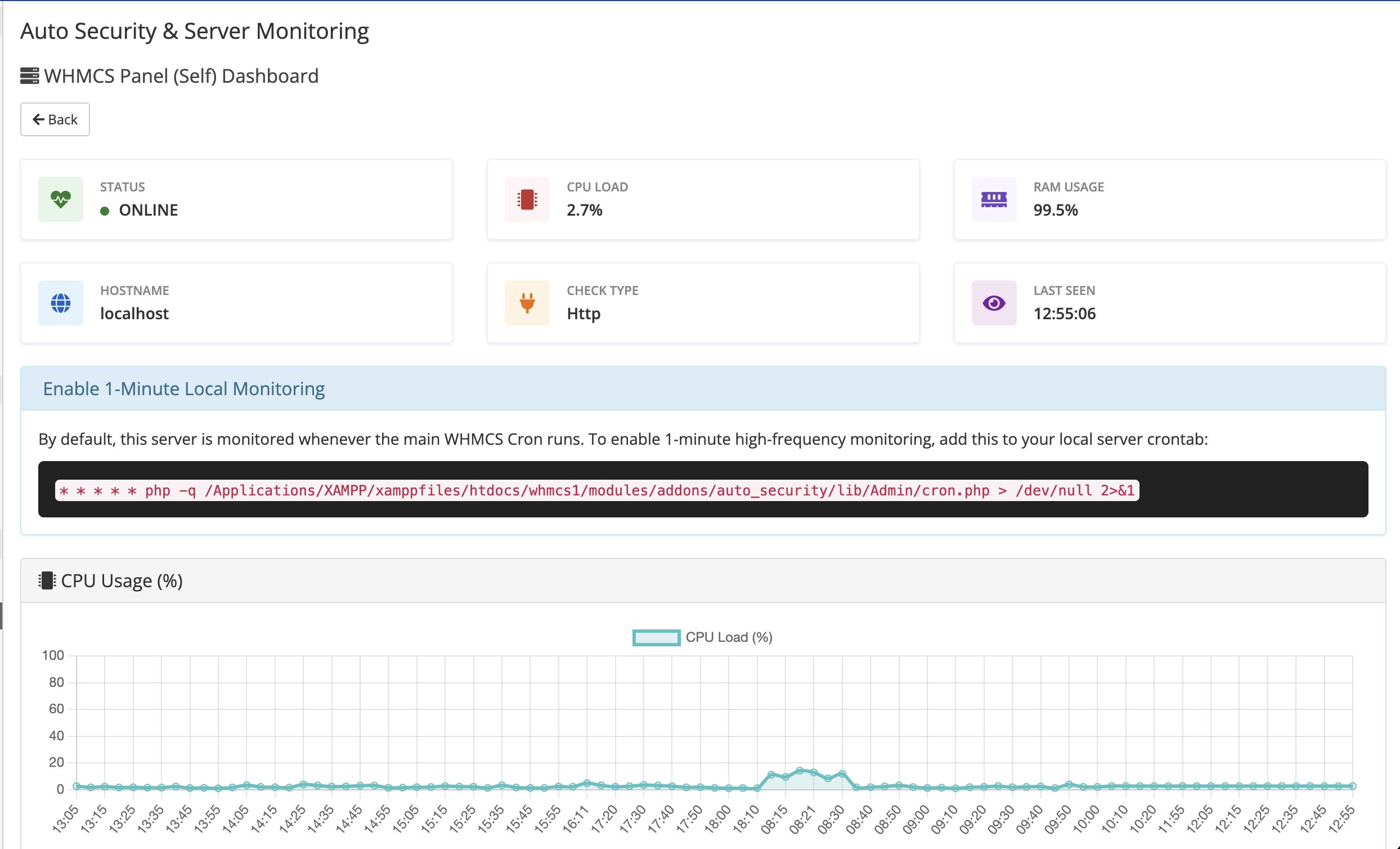The height and width of the screenshot is (849, 1400).
Task: Click the CHECK TYPE card label
Action: click(x=602, y=291)
